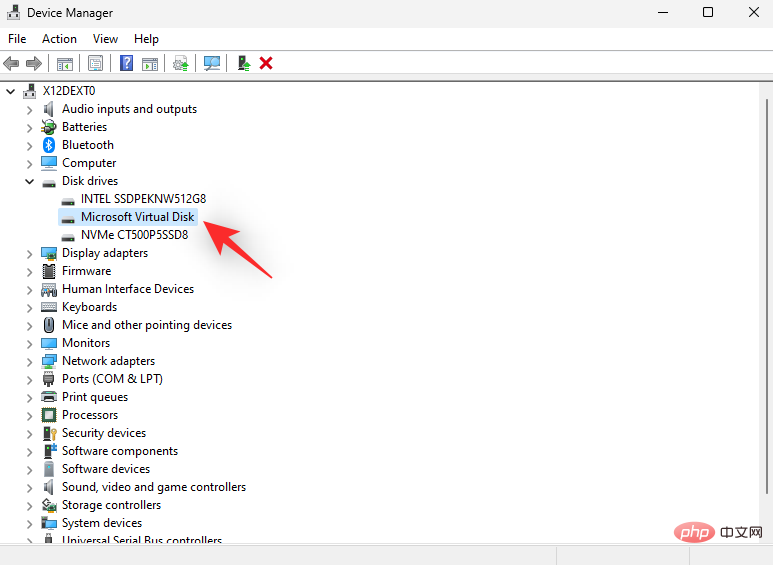773x565 pixels.
Task: Select Sound, video and game controllers label
Action: point(154,487)
